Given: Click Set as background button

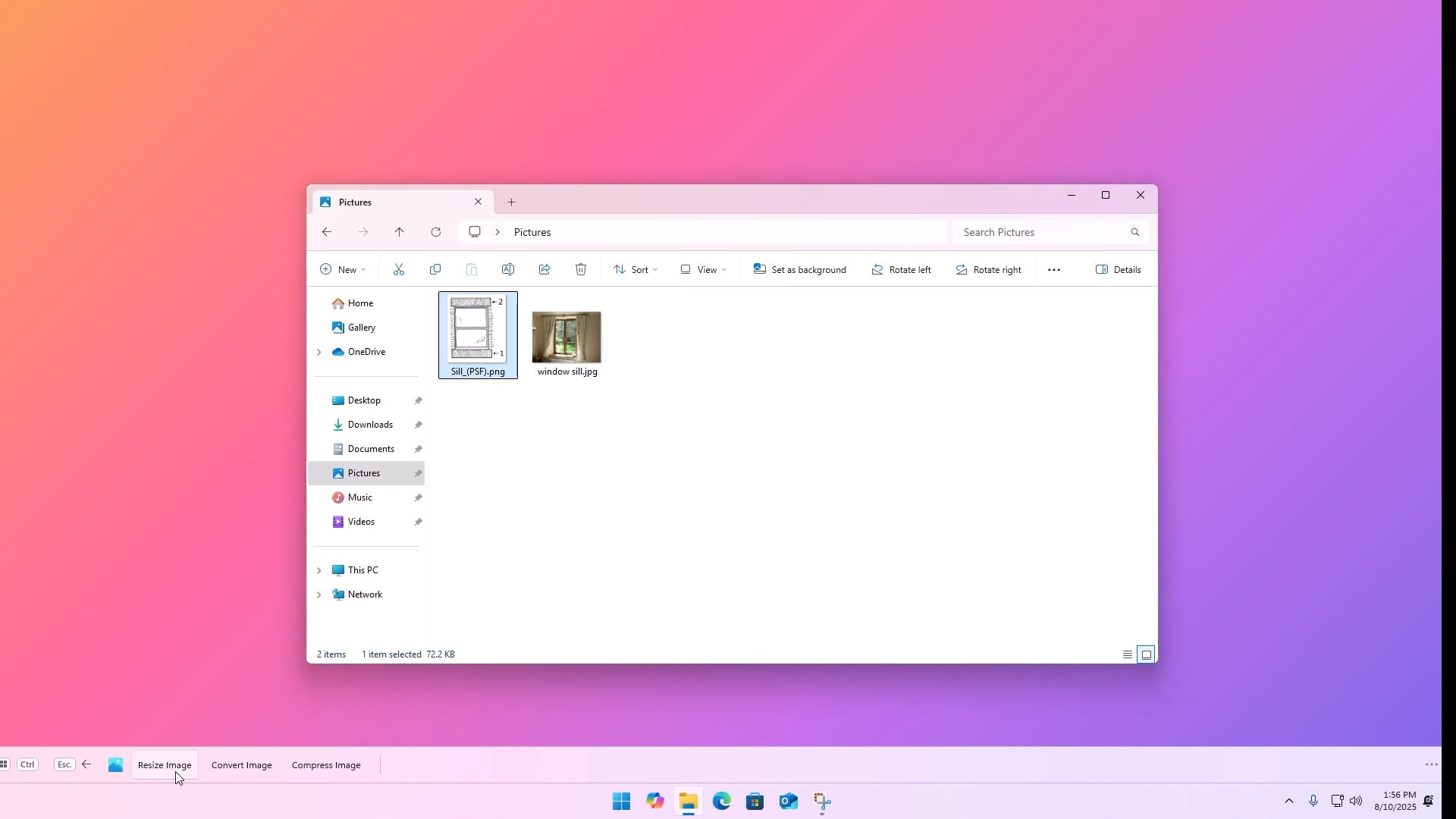Looking at the screenshot, I should [800, 269].
